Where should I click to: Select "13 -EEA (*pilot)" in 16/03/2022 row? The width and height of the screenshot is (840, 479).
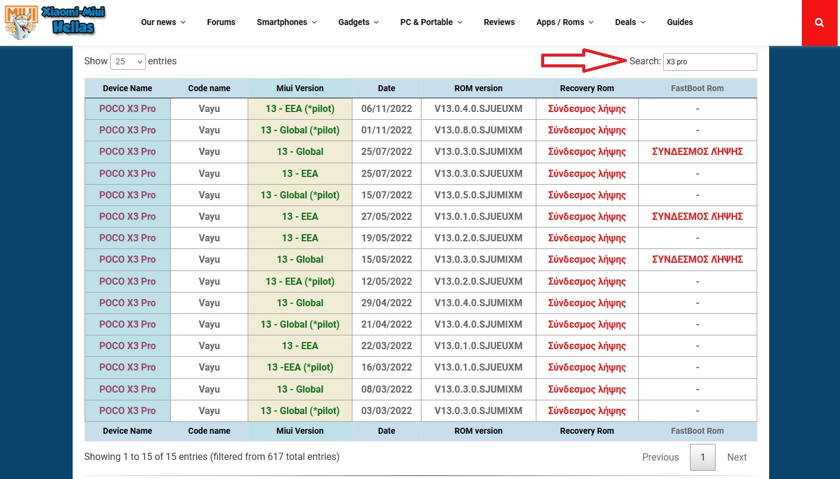(300, 367)
